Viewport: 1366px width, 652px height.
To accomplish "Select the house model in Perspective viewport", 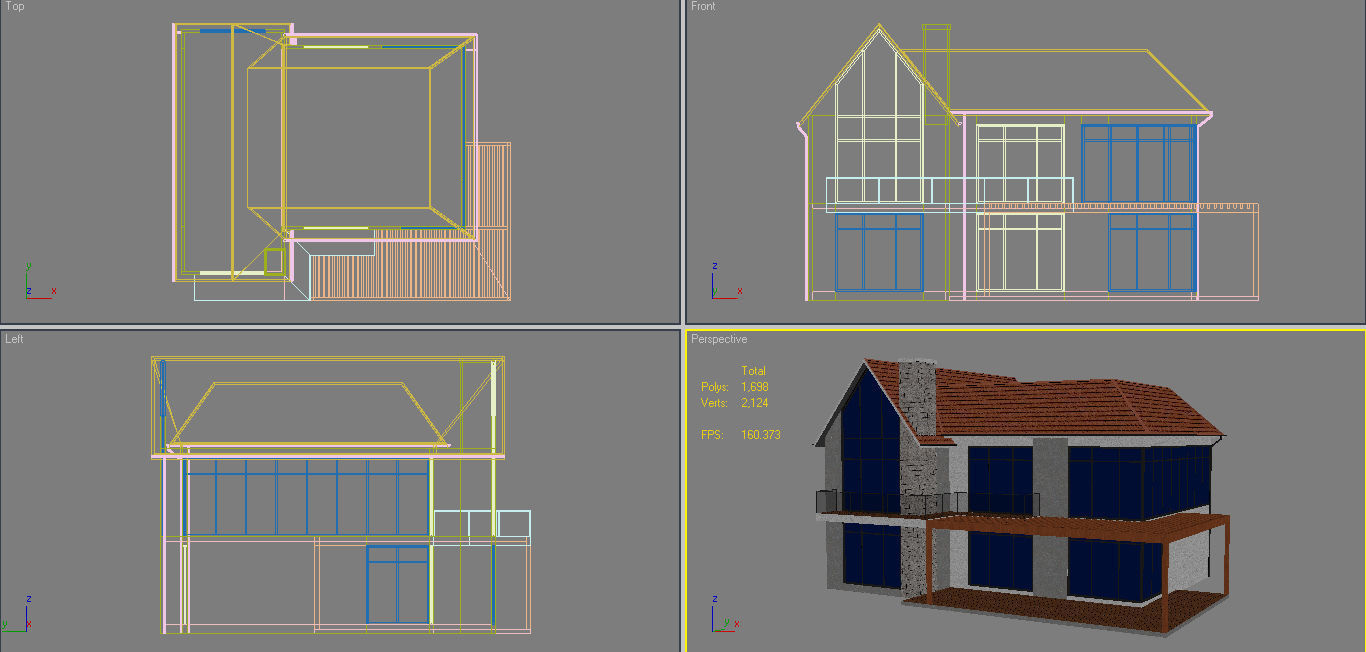I will coord(1020,497).
